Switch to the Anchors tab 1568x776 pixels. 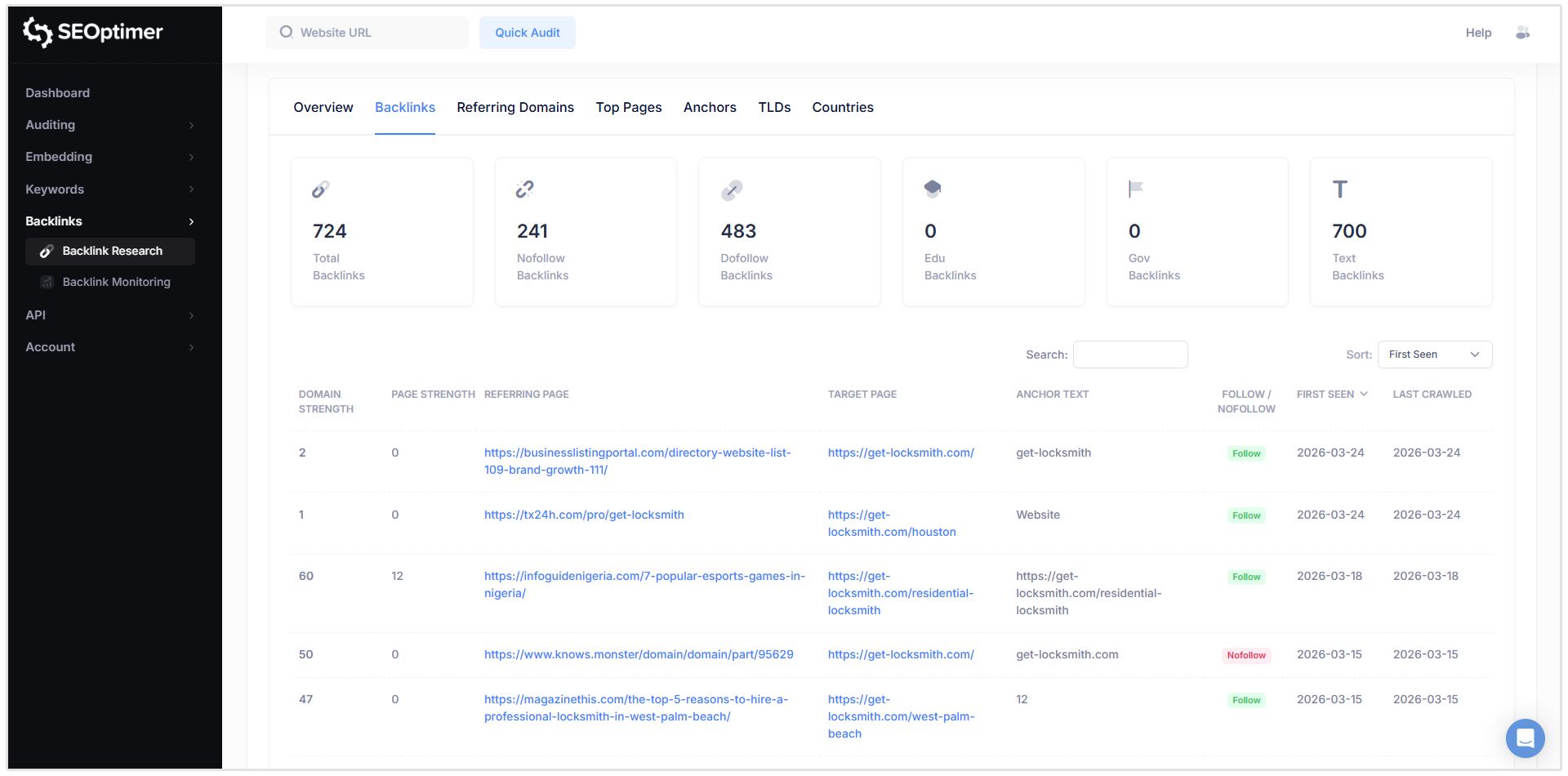[710, 107]
